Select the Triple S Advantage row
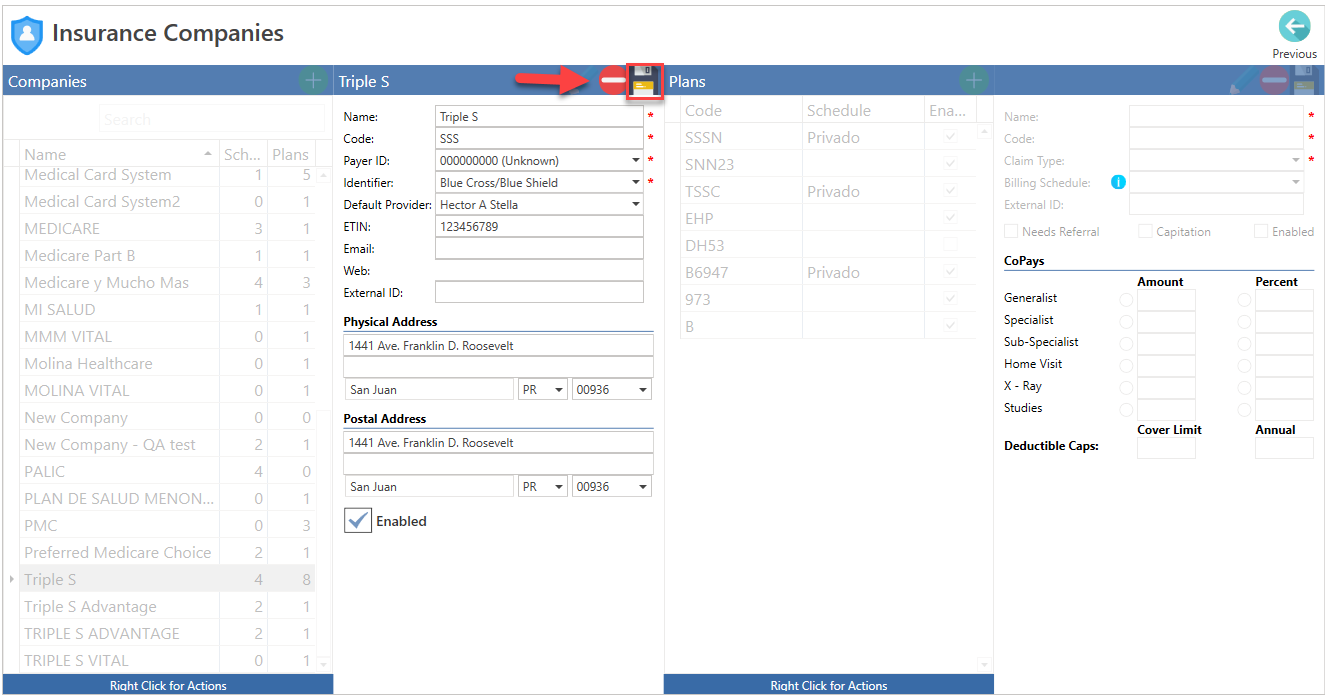 click(167, 607)
